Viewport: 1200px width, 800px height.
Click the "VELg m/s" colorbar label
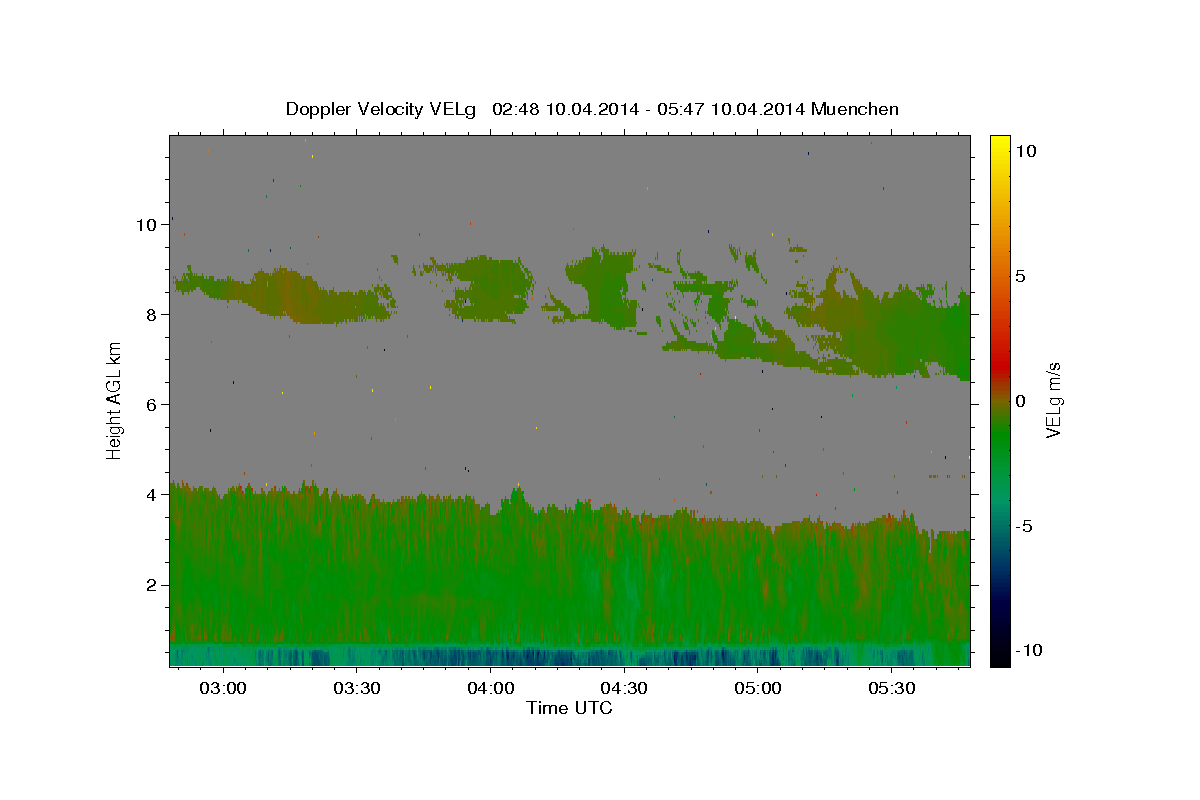tap(1053, 399)
